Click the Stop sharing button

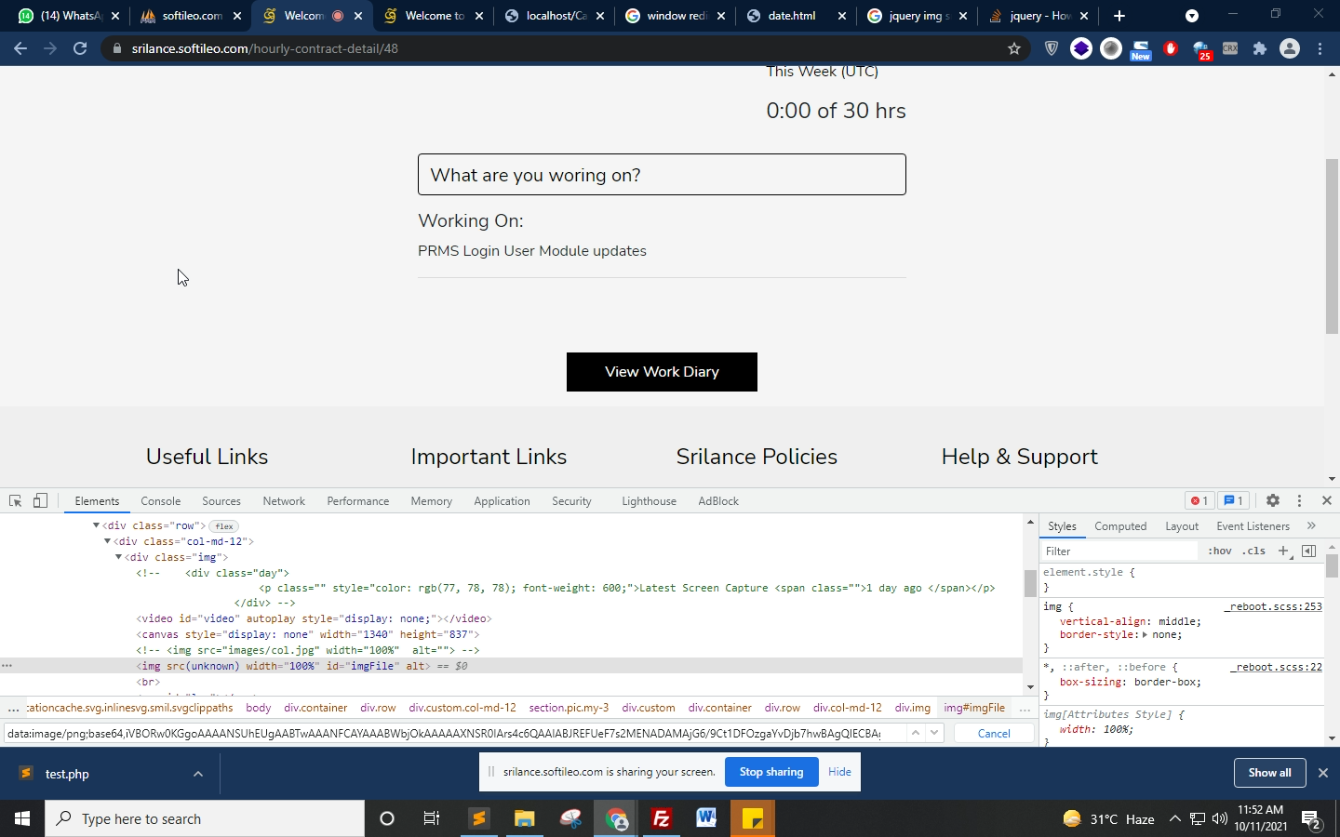770,772
